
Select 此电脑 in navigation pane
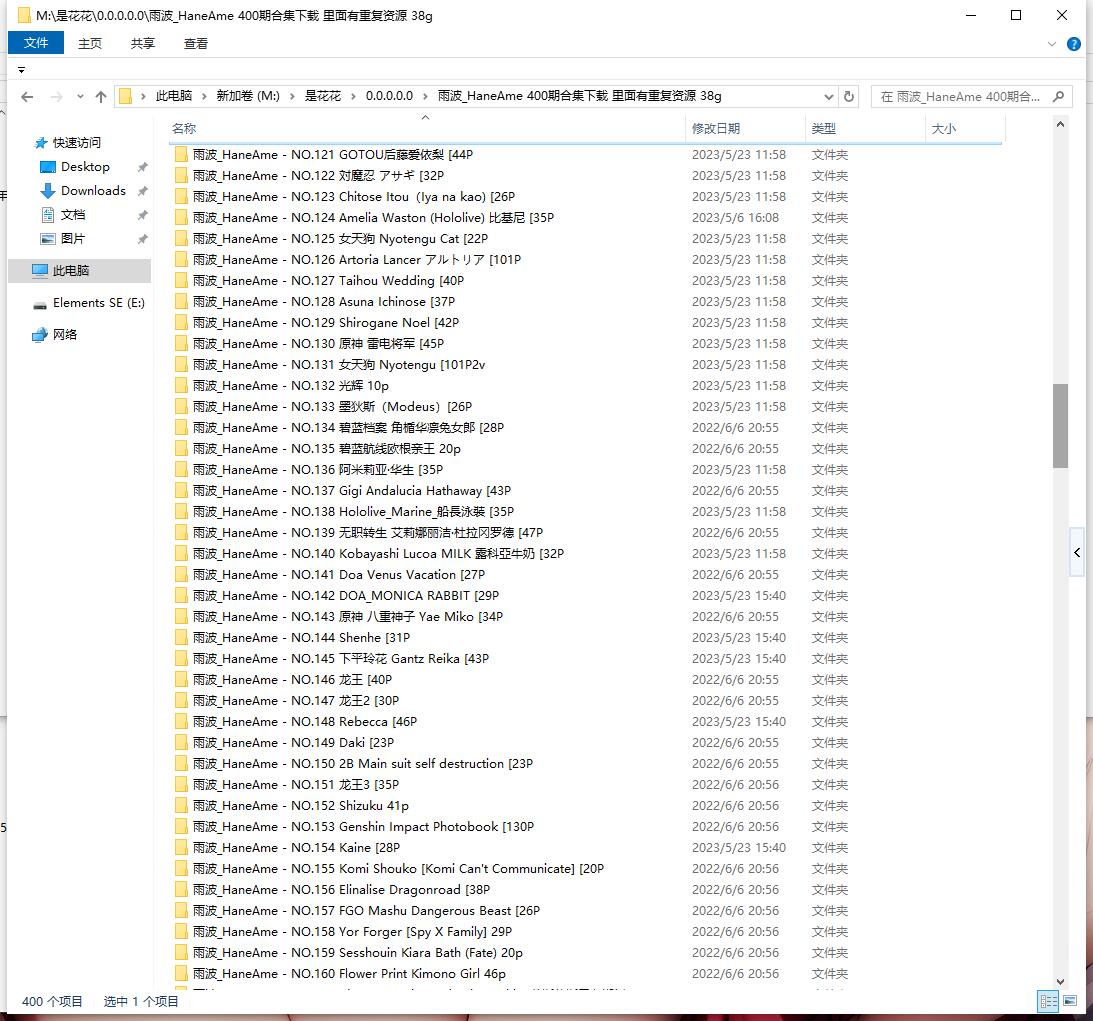[79, 270]
